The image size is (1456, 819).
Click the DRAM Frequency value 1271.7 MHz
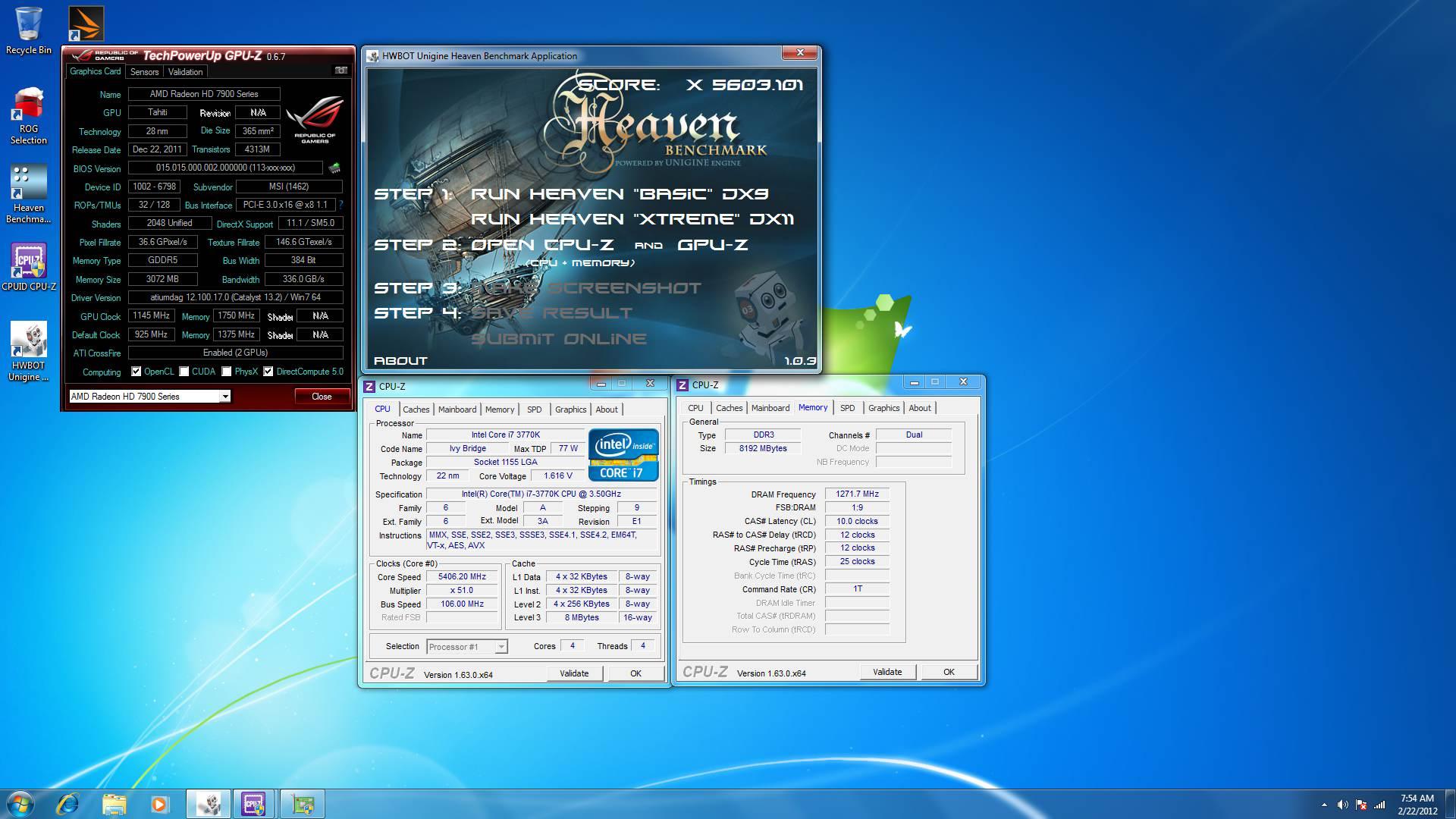(857, 494)
